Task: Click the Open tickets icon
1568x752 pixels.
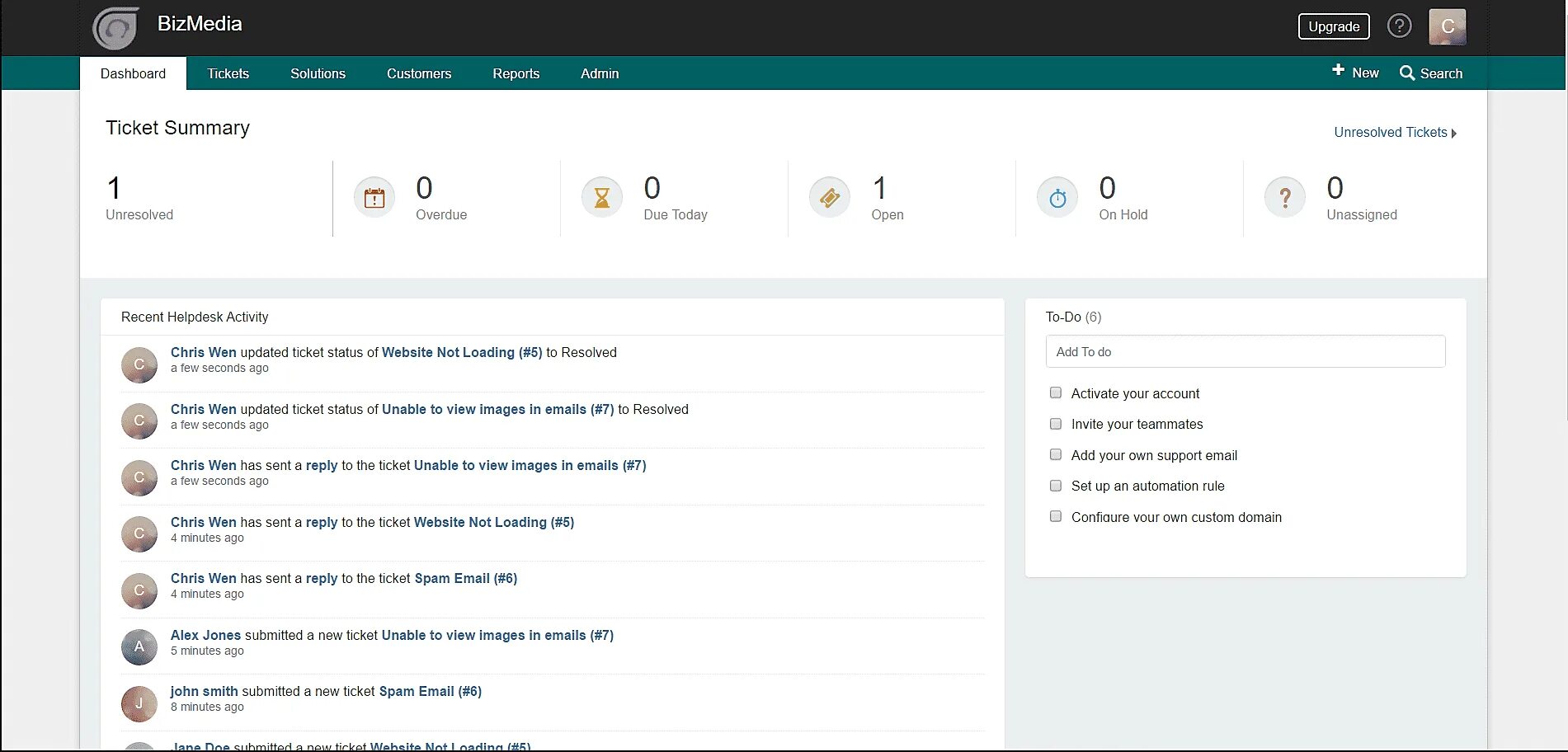Action: (x=830, y=197)
